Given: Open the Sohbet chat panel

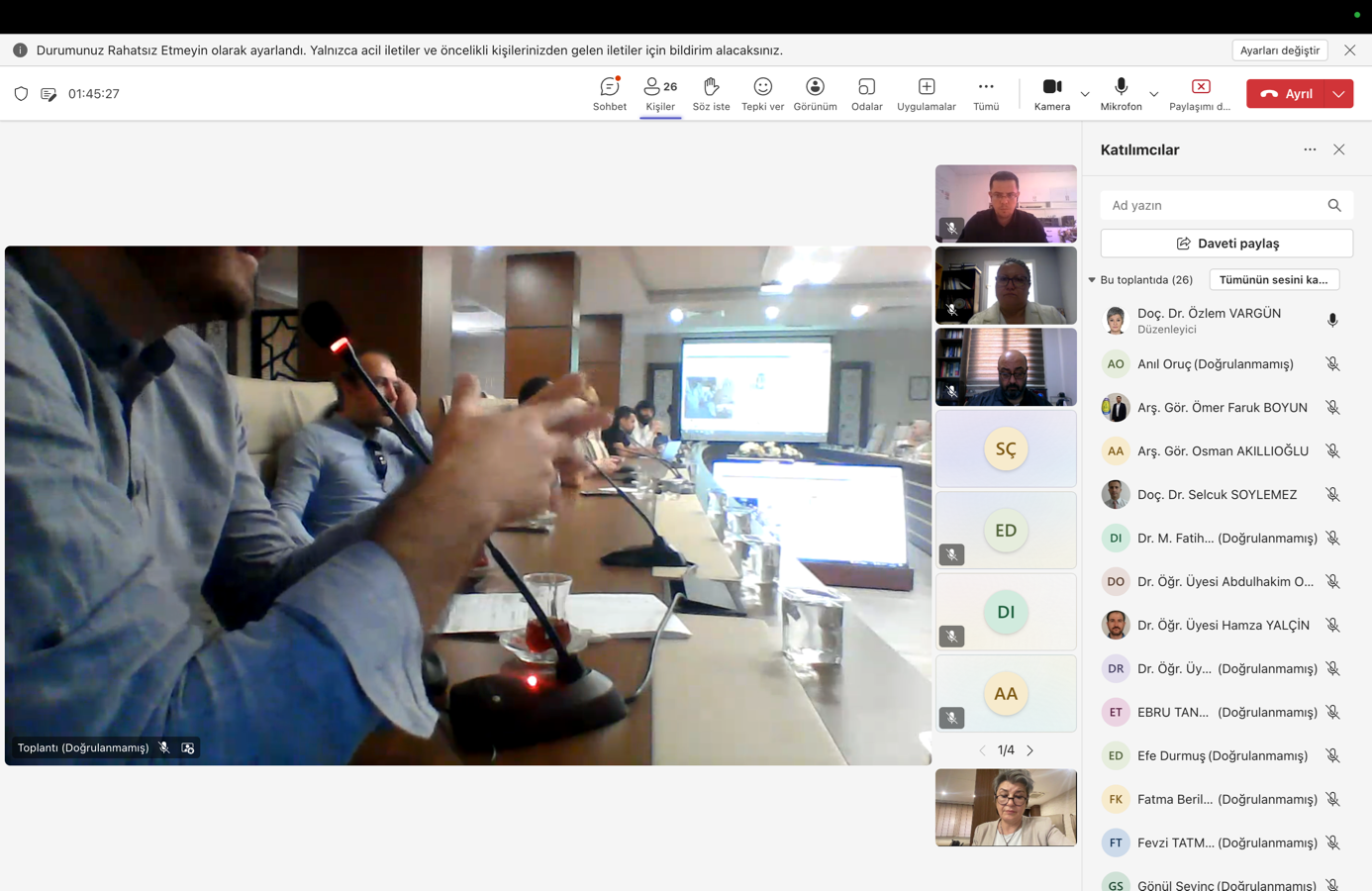Looking at the screenshot, I should click(x=609, y=93).
